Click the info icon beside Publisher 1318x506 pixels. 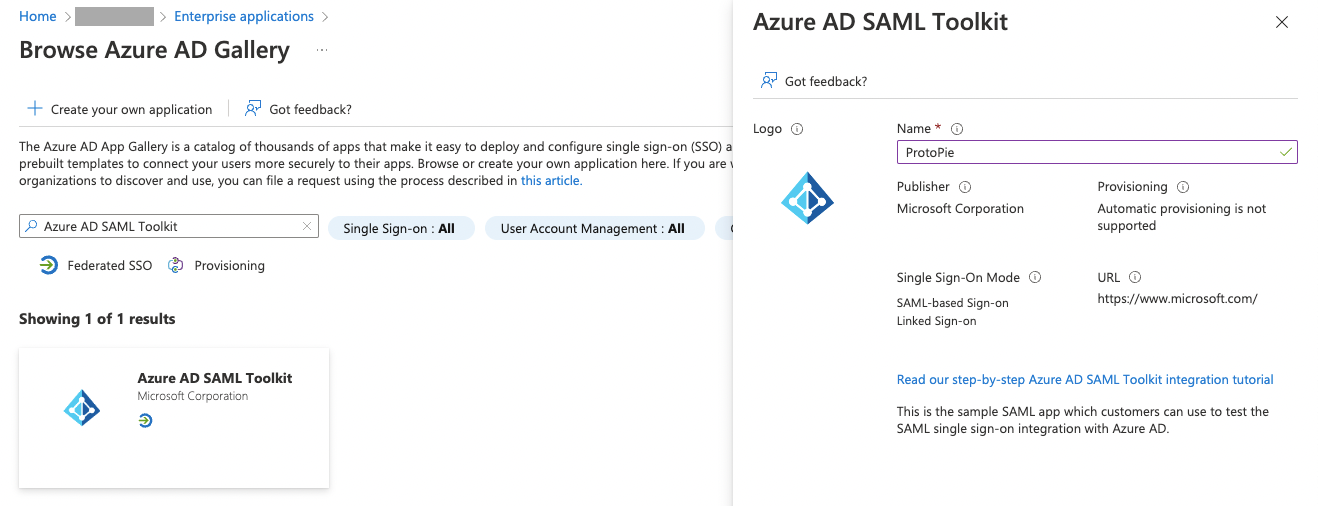pos(965,187)
